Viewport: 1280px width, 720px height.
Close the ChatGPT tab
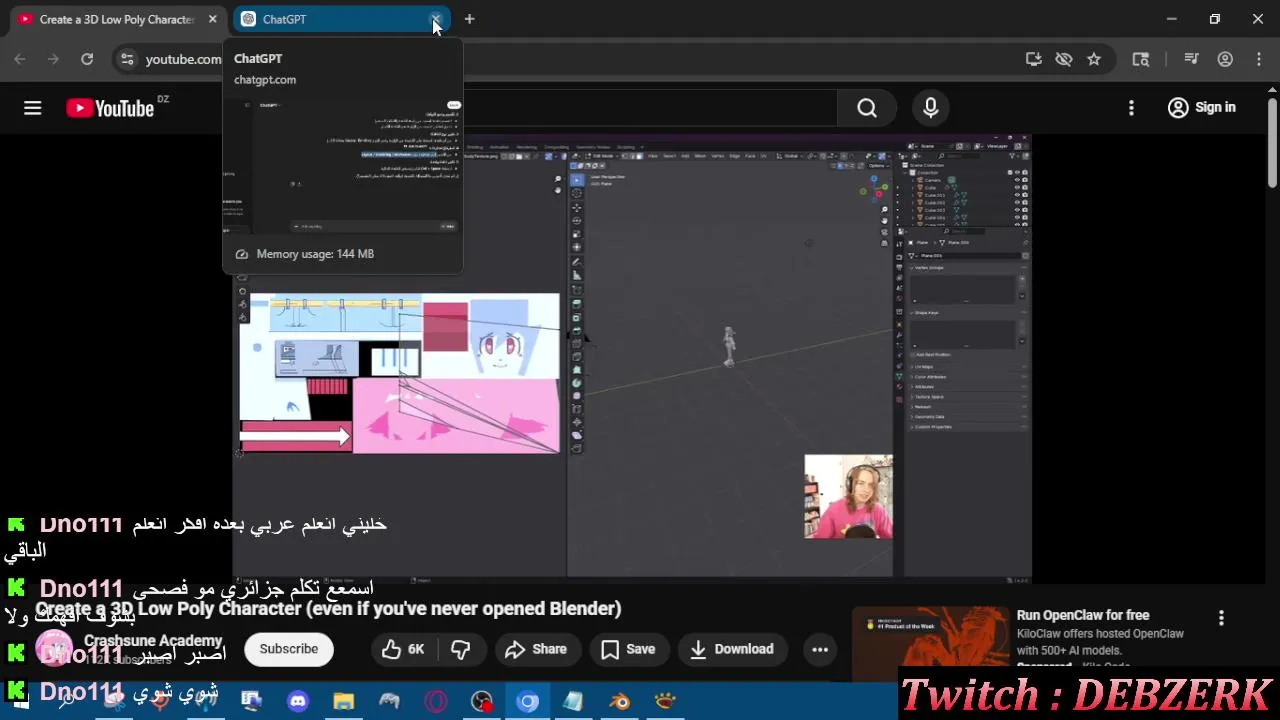[x=435, y=19]
